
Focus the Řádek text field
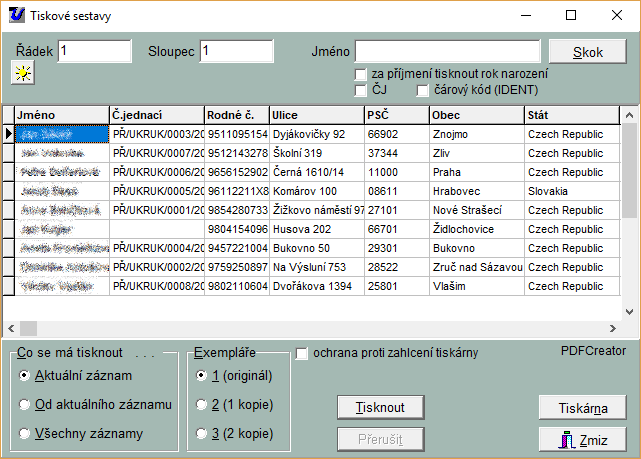[x=94, y=51]
